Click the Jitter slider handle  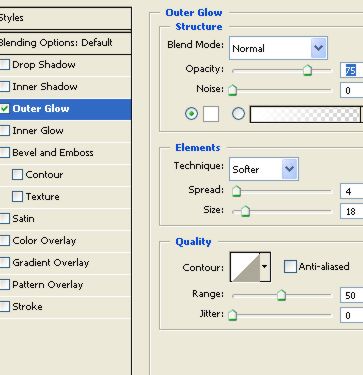point(232,315)
